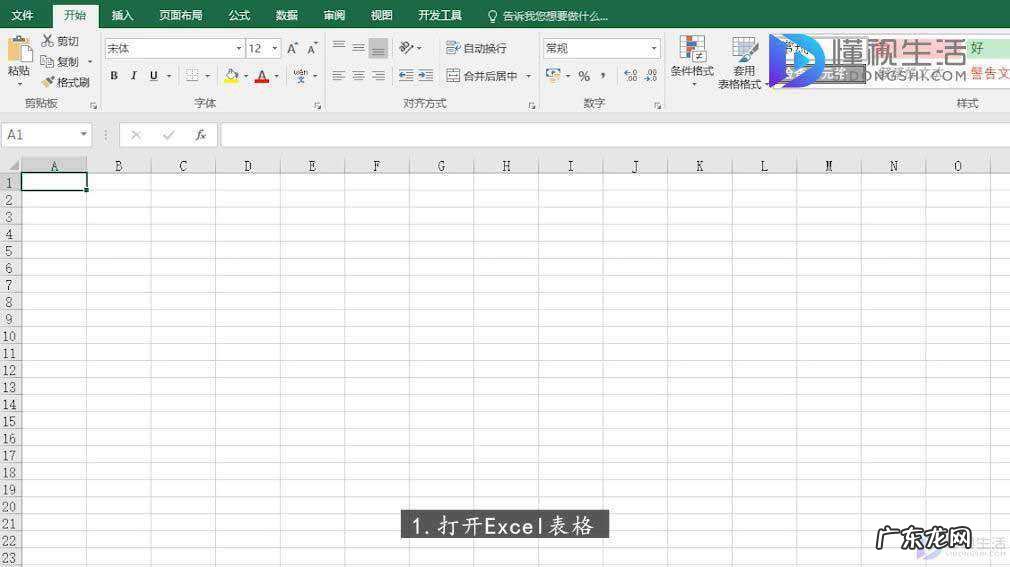Activate the Format Painter brush
The height and width of the screenshot is (567, 1010).
click(x=48, y=82)
